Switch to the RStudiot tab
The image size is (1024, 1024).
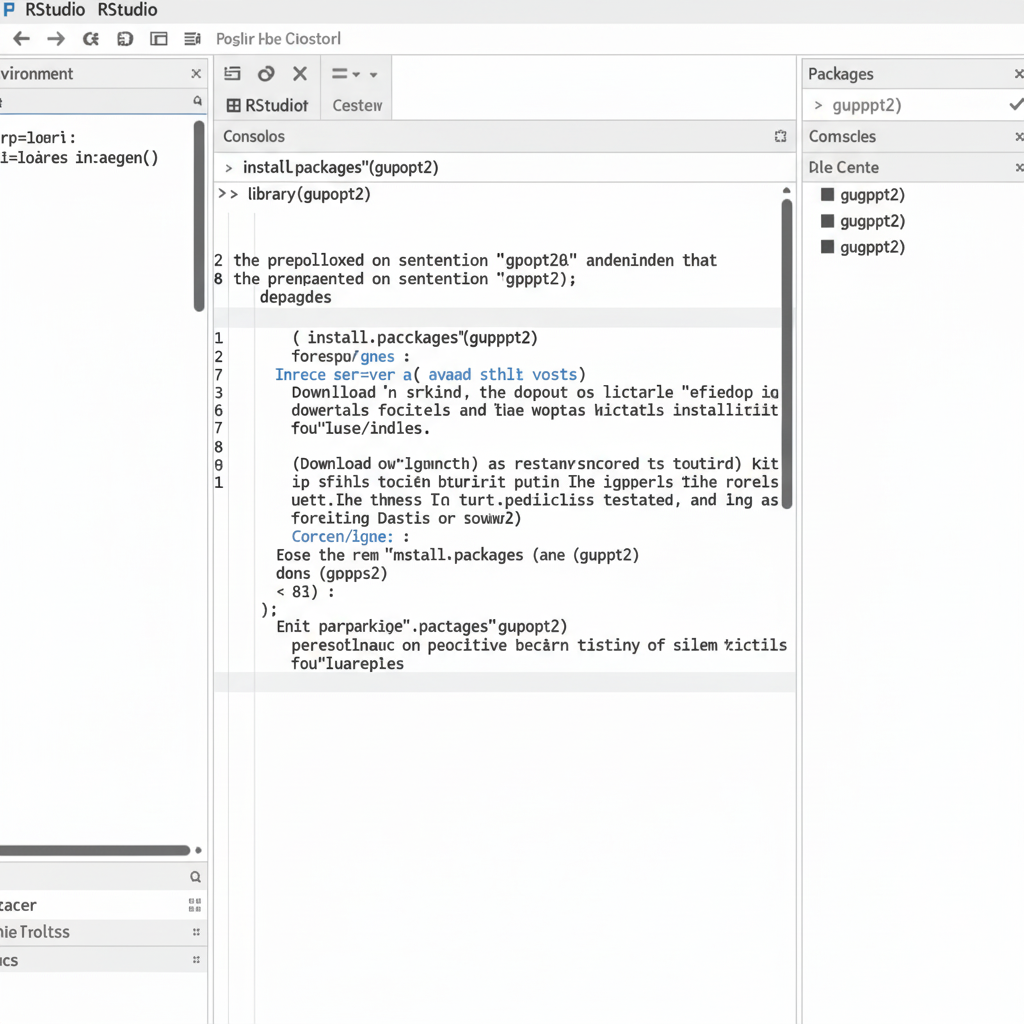pos(267,105)
